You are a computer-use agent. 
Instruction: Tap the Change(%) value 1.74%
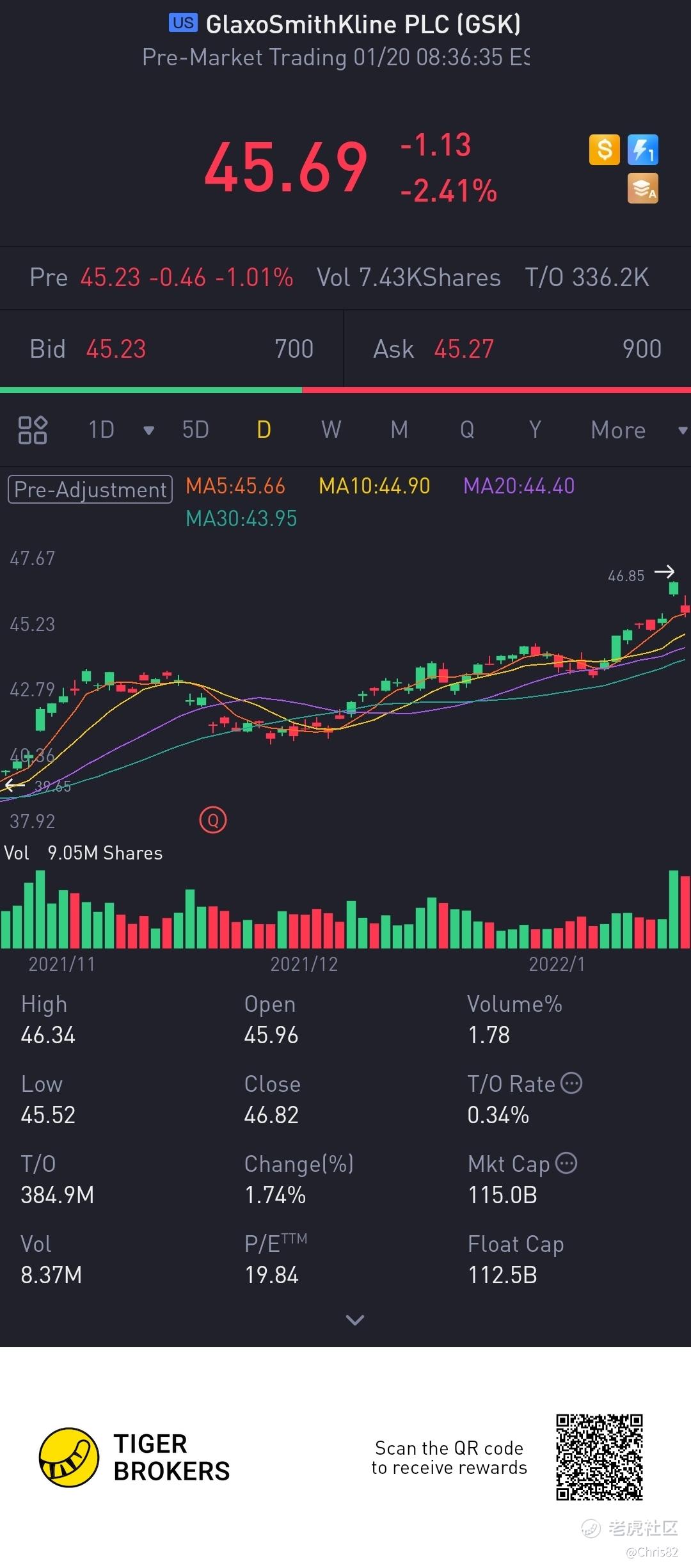click(275, 1195)
